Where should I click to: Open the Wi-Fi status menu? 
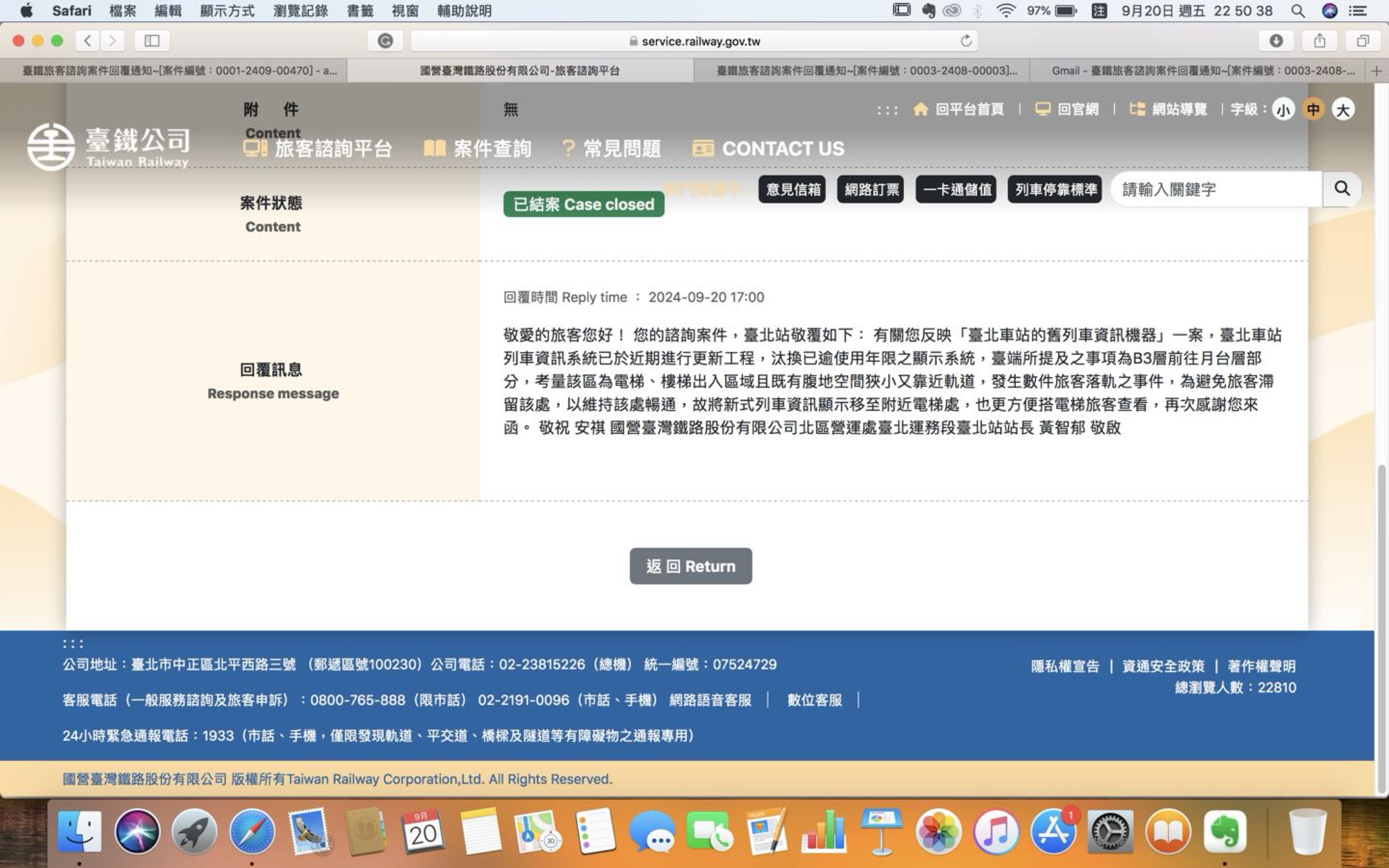coord(1006,11)
